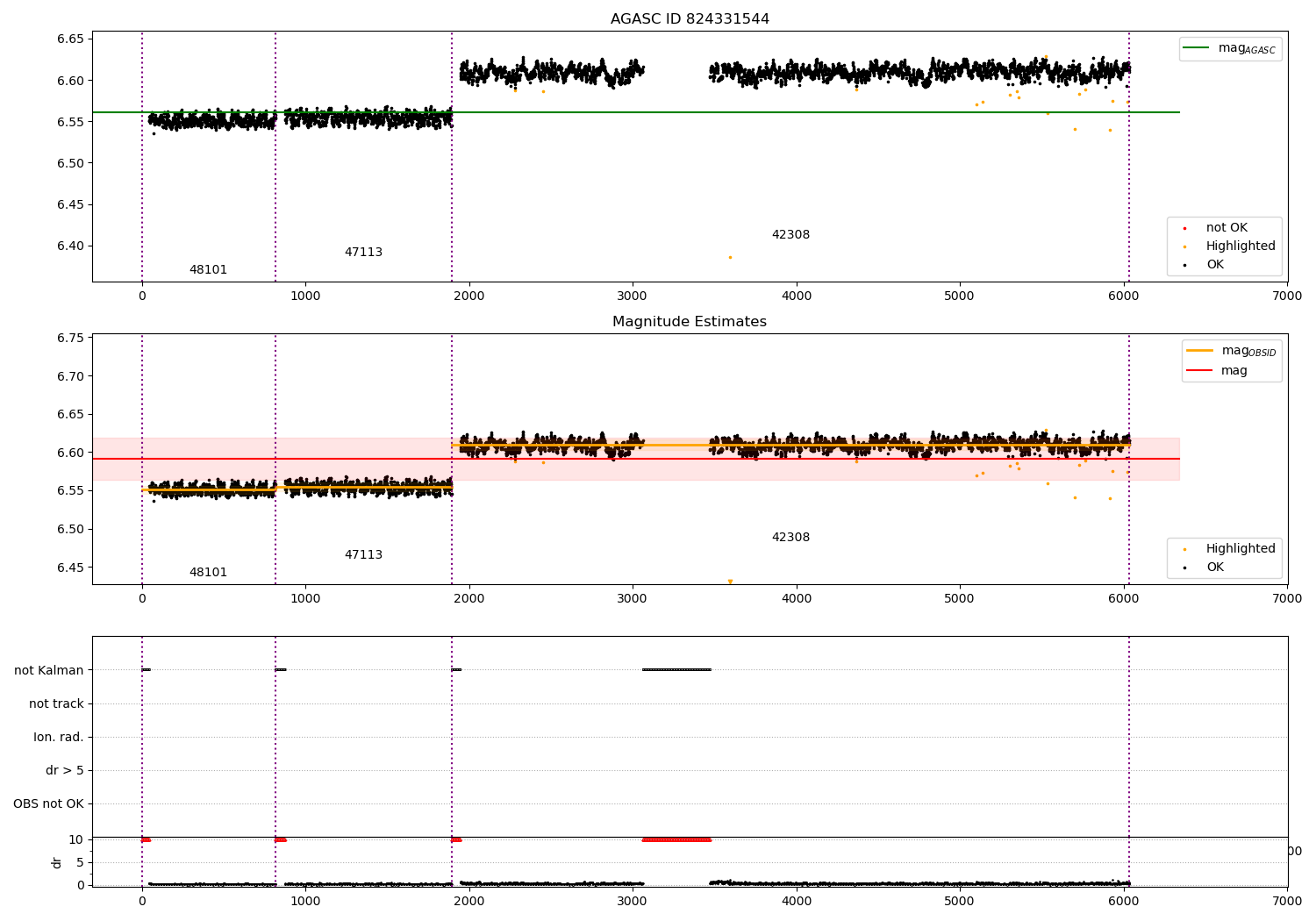The width and height of the screenshot is (1316, 921).
Task: Click the red 'mag' legend line swatch
Action: tap(1199, 370)
